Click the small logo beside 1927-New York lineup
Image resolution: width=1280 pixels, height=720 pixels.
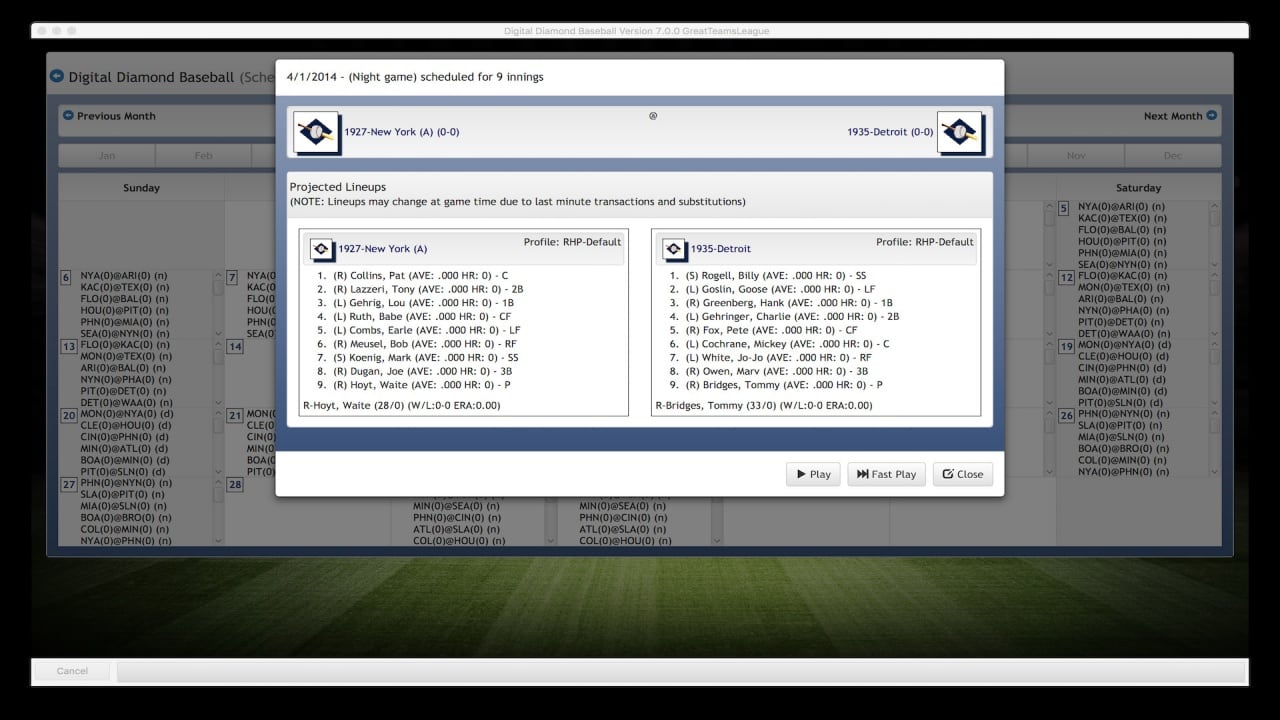(321, 249)
